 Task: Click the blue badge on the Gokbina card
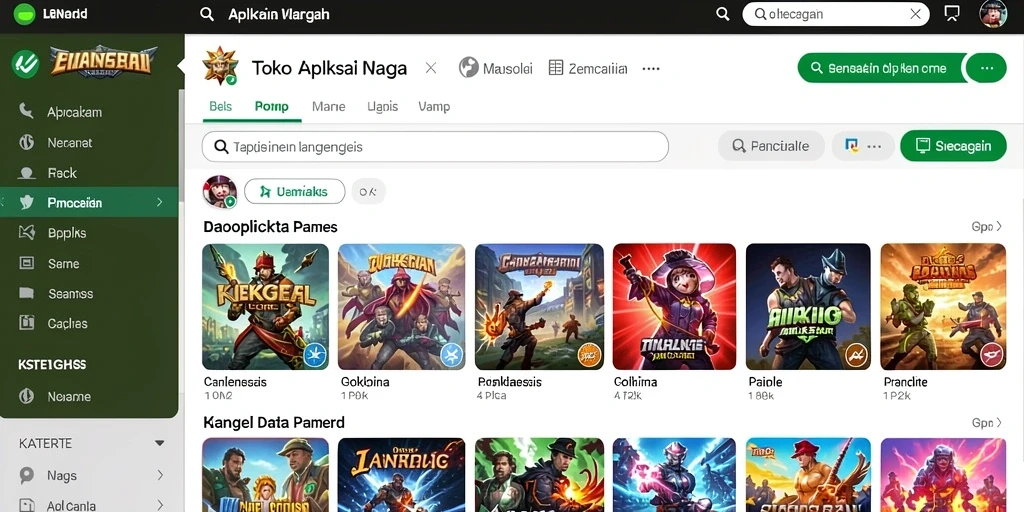(x=451, y=355)
